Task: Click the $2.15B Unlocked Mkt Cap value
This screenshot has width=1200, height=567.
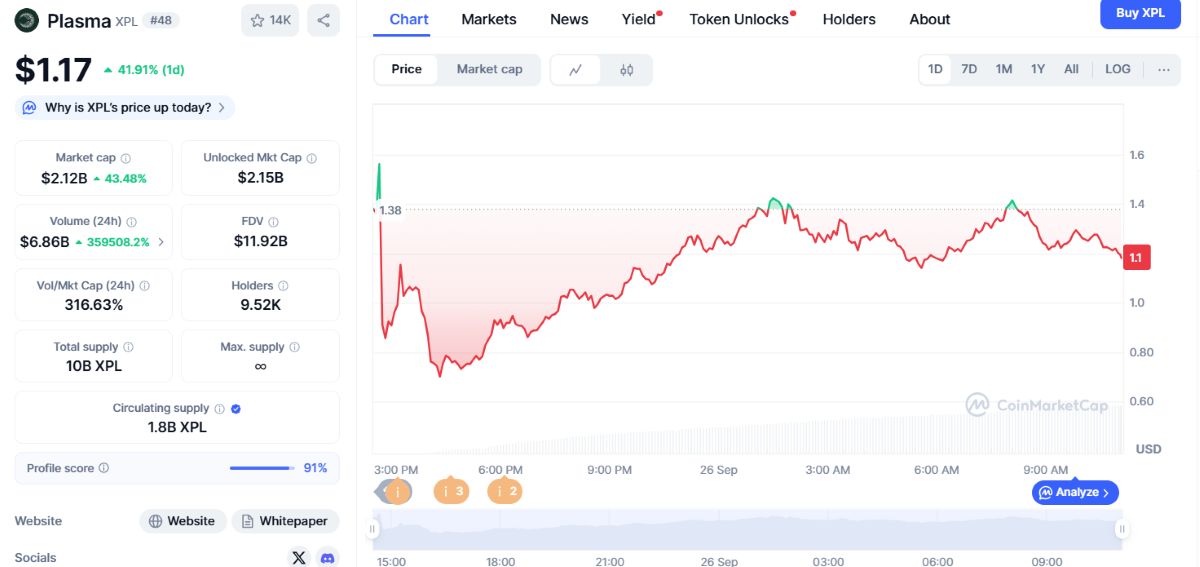Action: point(260,178)
